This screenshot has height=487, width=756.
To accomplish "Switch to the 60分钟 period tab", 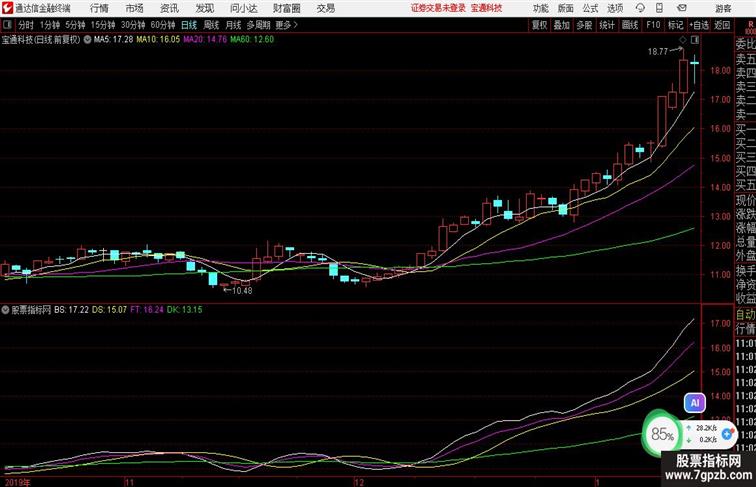I will point(162,25).
